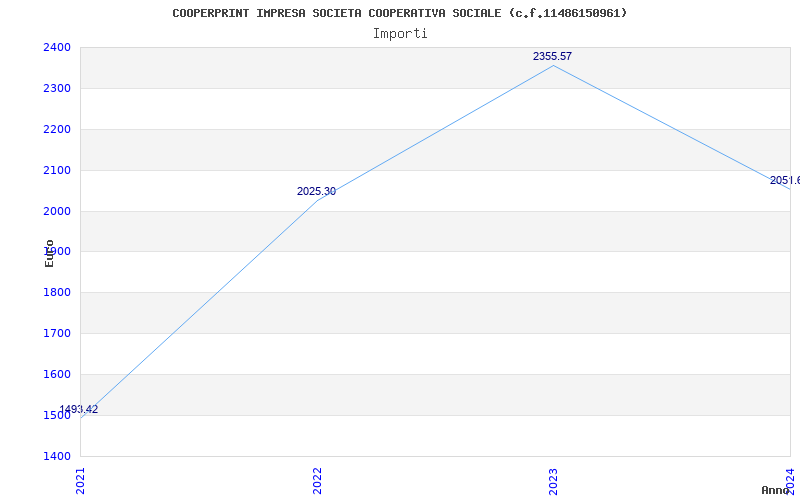The image size is (800, 500).
Task: Click the line data point at 2022
Action: coord(317,201)
